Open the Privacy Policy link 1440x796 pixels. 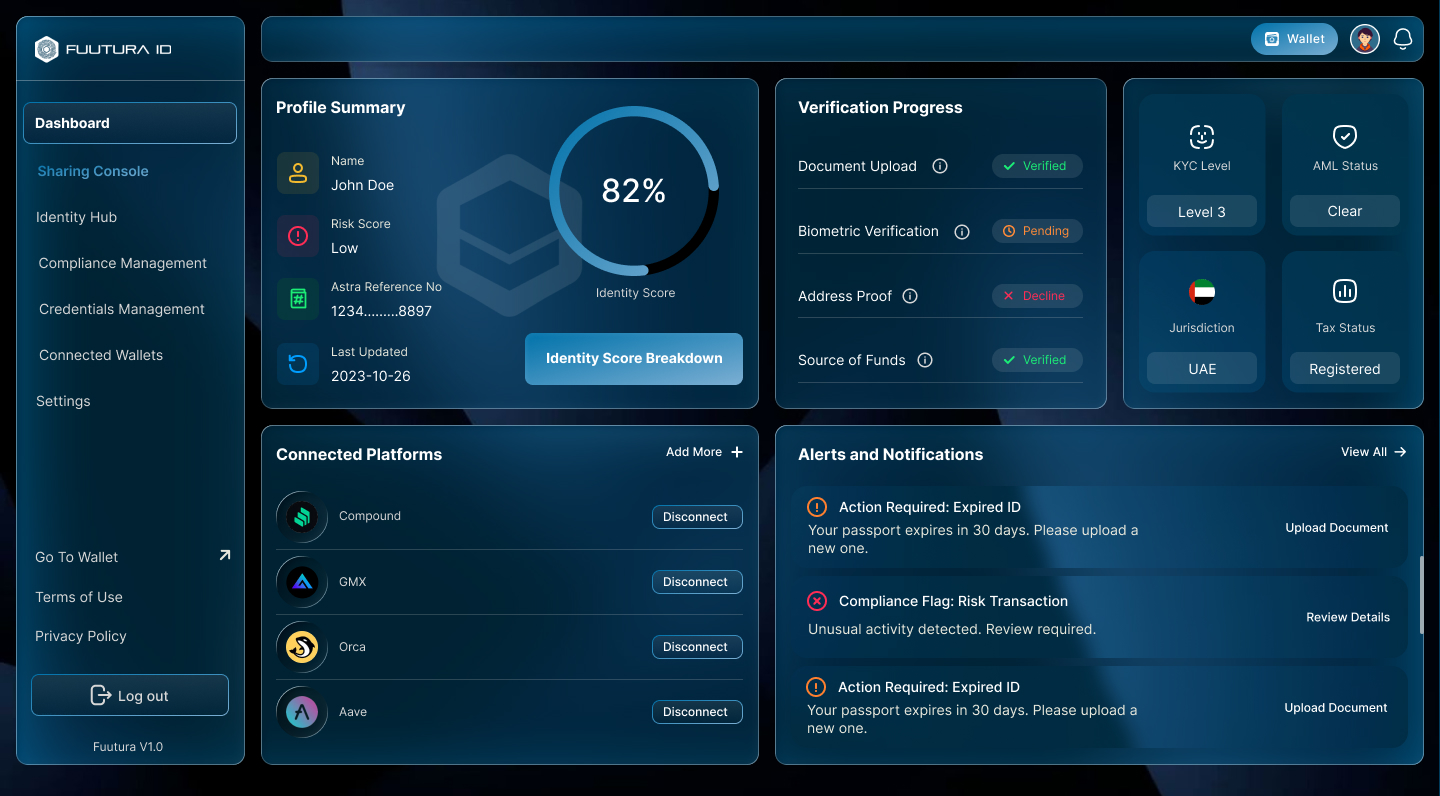pyautogui.click(x=81, y=636)
